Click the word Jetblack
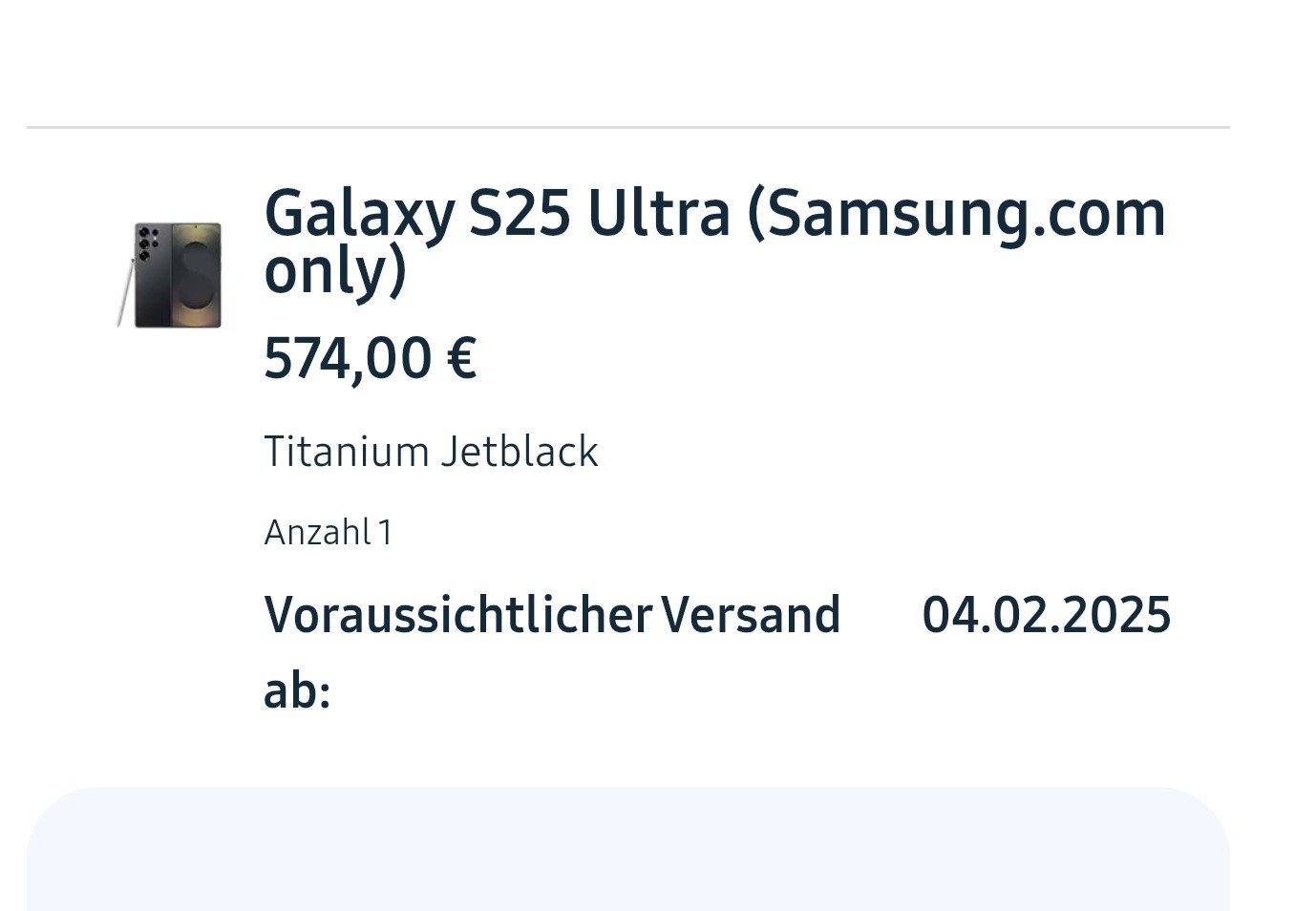The height and width of the screenshot is (911, 1316). [x=520, y=452]
